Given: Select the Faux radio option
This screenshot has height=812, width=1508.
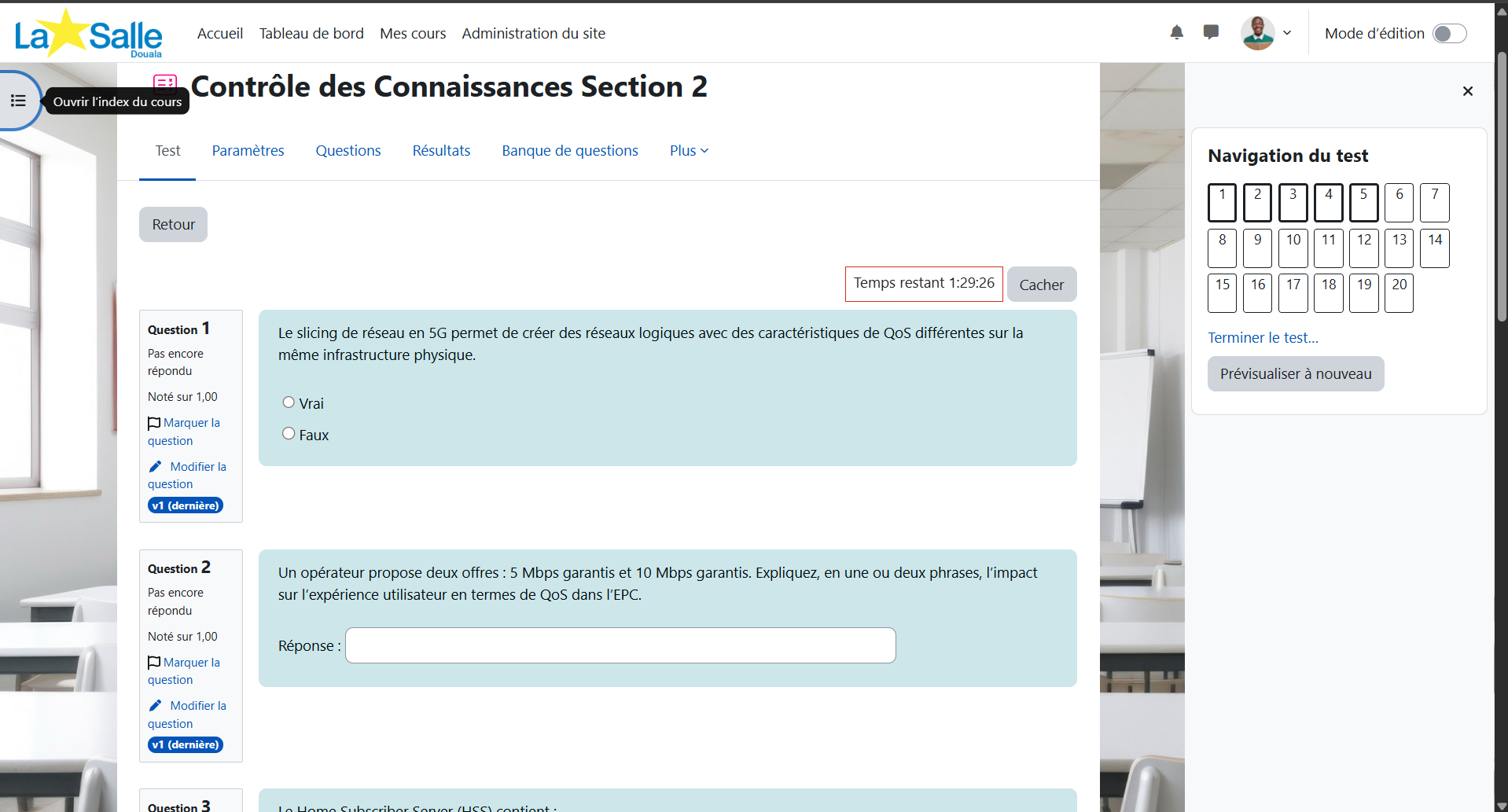Looking at the screenshot, I should point(289,434).
